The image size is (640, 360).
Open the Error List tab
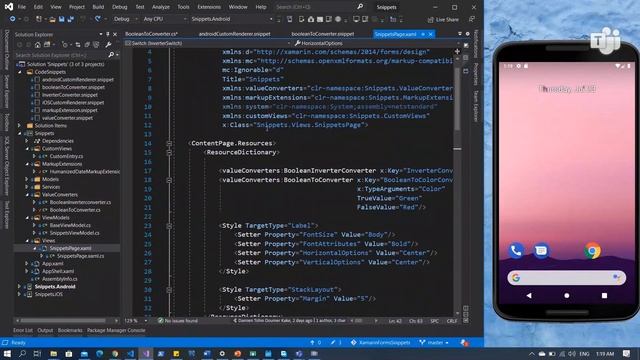click(x=23, y=330)
